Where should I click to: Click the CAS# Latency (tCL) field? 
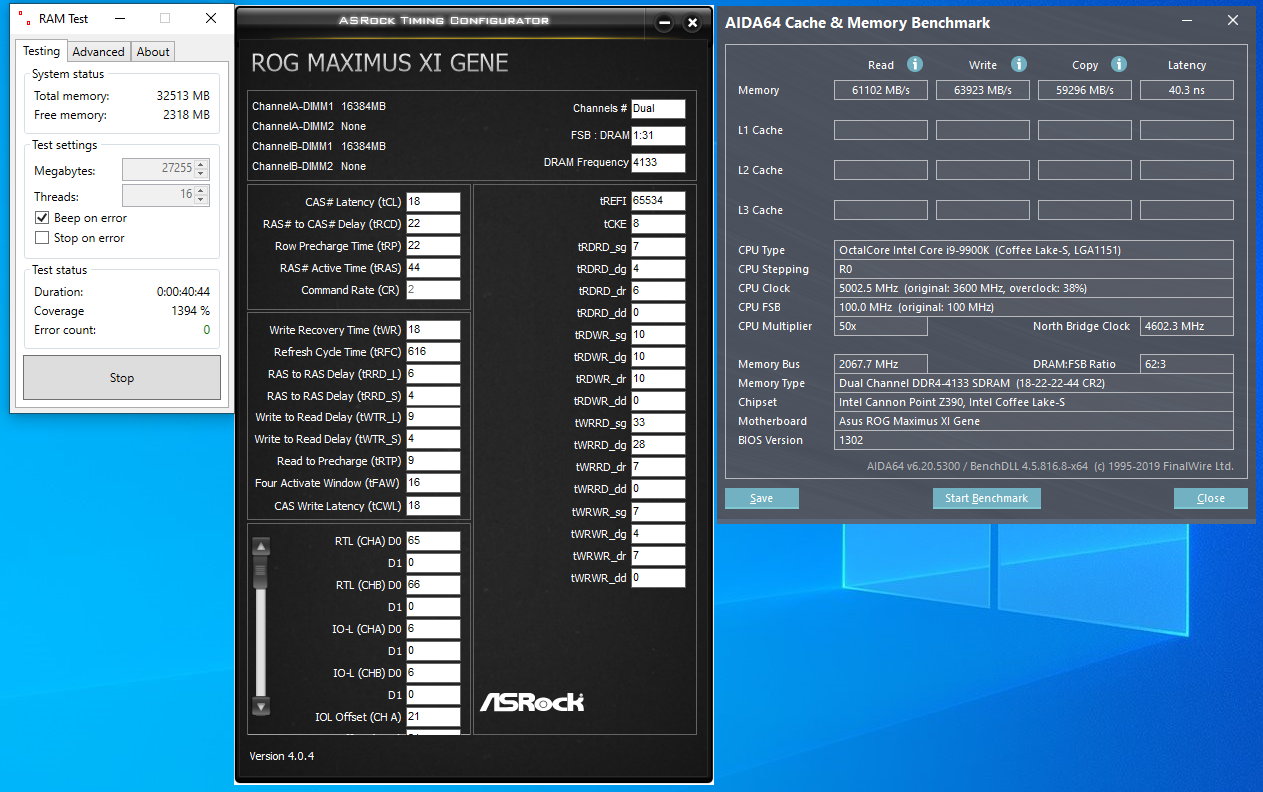[433, 202]
